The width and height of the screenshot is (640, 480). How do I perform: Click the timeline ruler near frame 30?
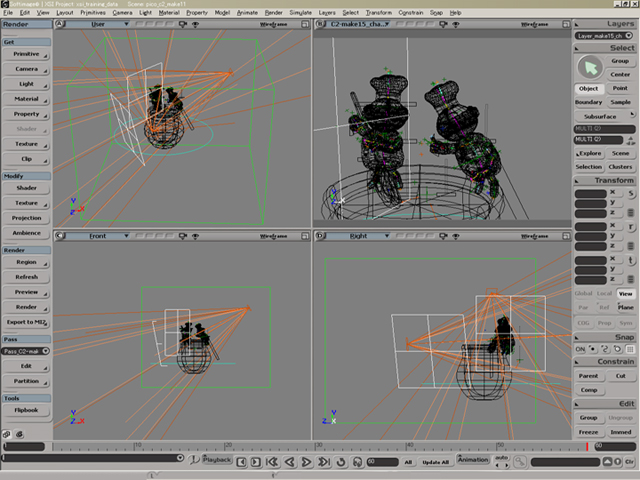pyautogui.click(x=319, y=446)
